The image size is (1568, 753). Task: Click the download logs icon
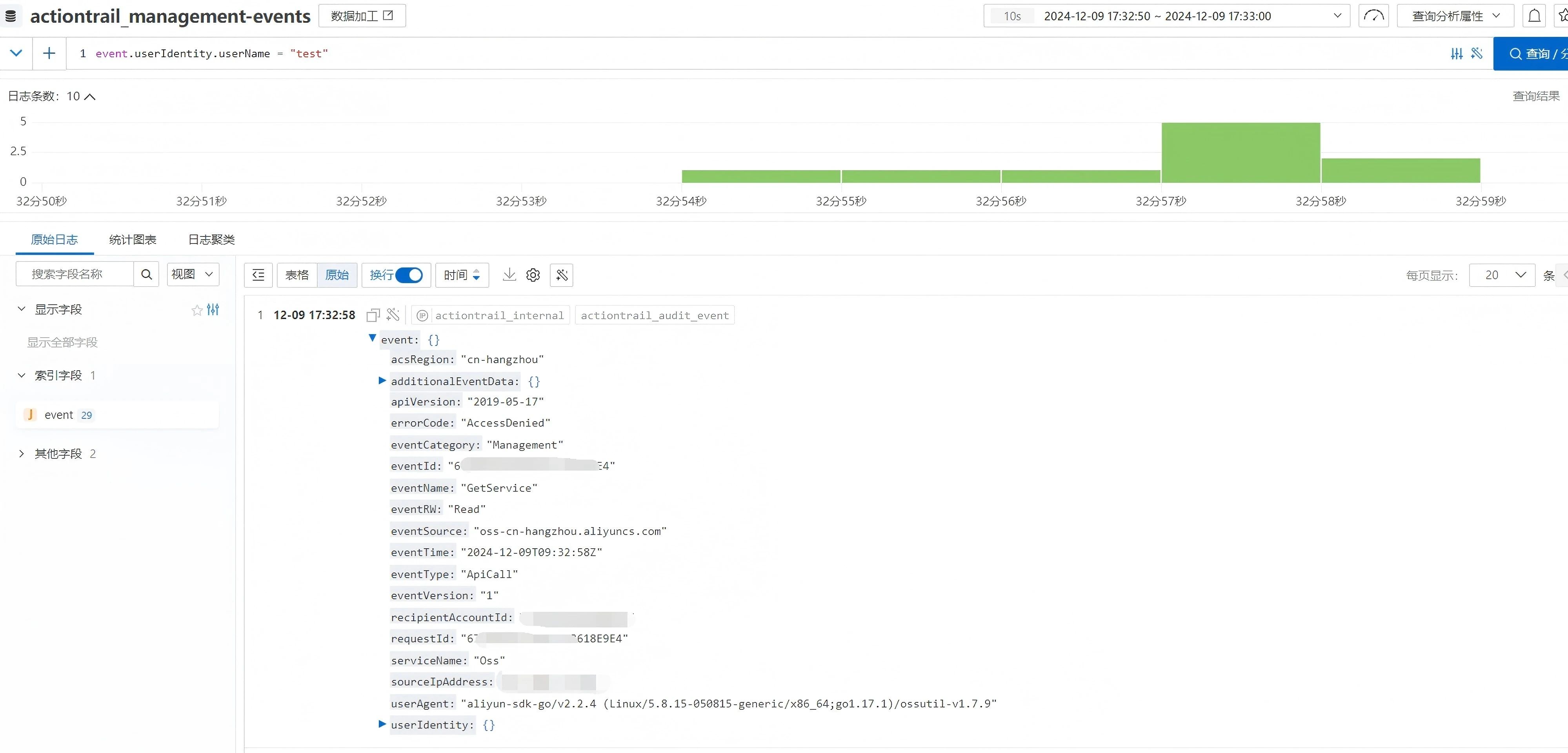coord(509,275)
